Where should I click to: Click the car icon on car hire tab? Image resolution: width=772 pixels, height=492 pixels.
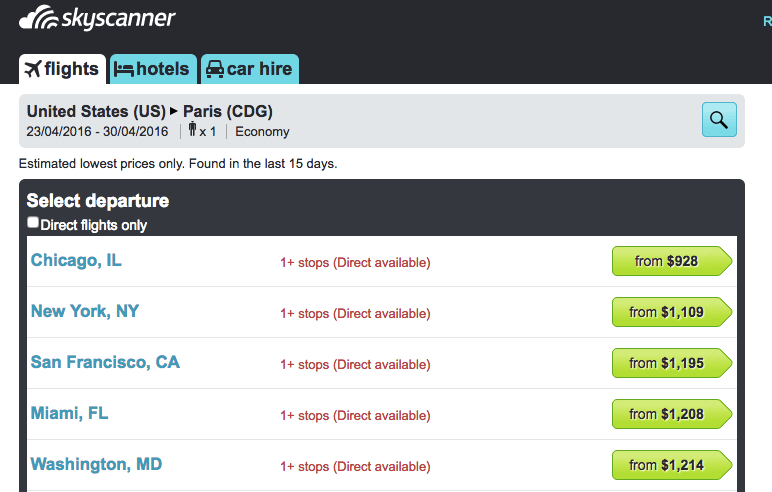(215, 69)
